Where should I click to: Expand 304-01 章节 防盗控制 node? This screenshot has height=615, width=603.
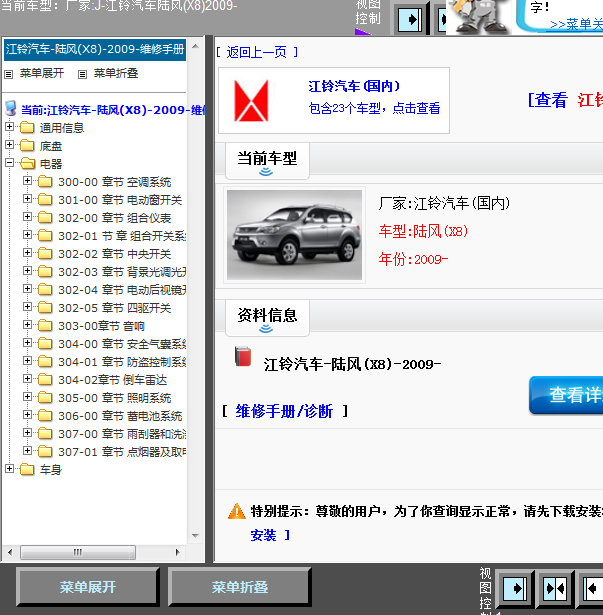(27, 360)
